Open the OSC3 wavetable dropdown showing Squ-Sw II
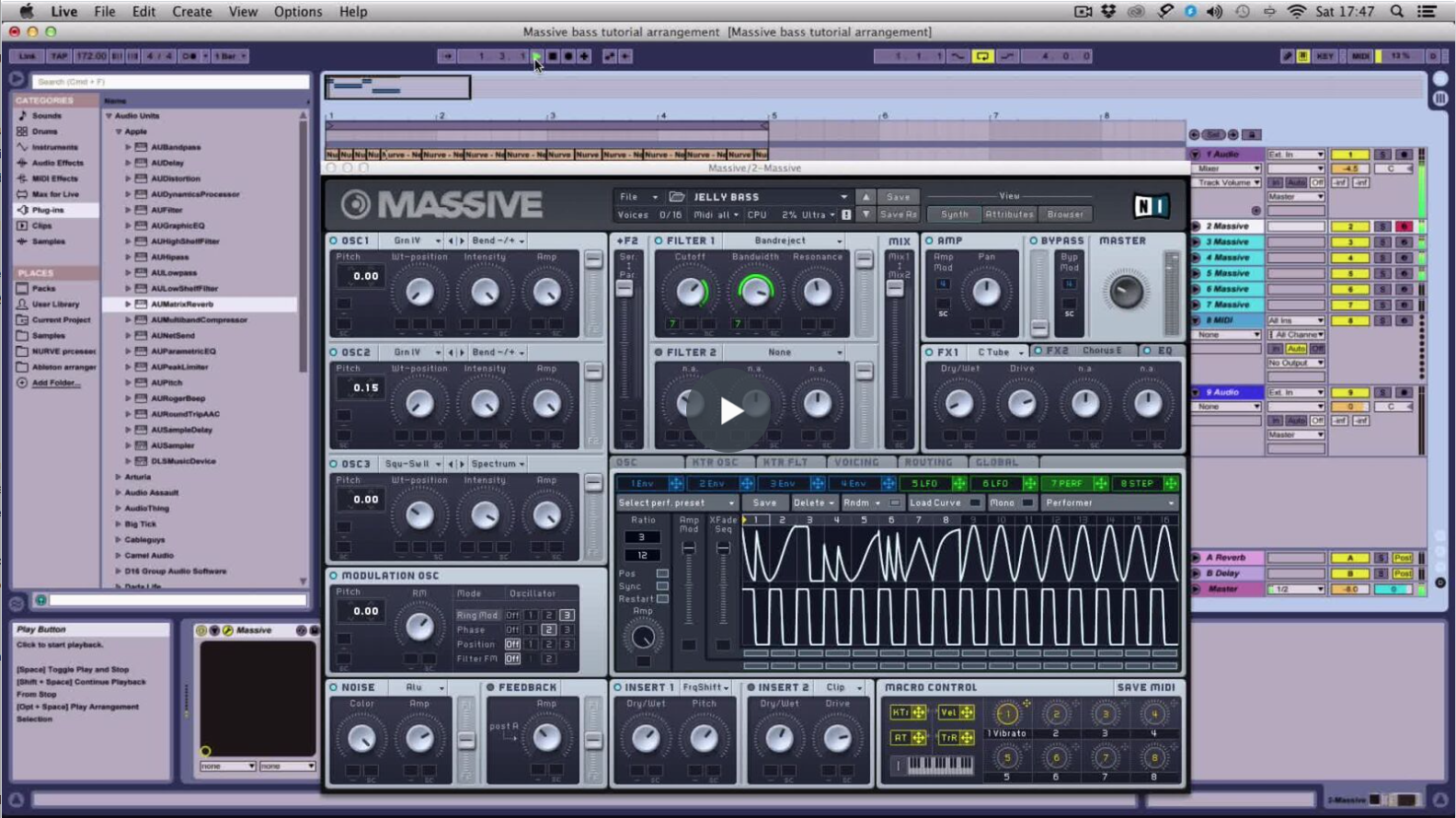The height and width of the screenshot is (818, 1456). pos(411,464)
